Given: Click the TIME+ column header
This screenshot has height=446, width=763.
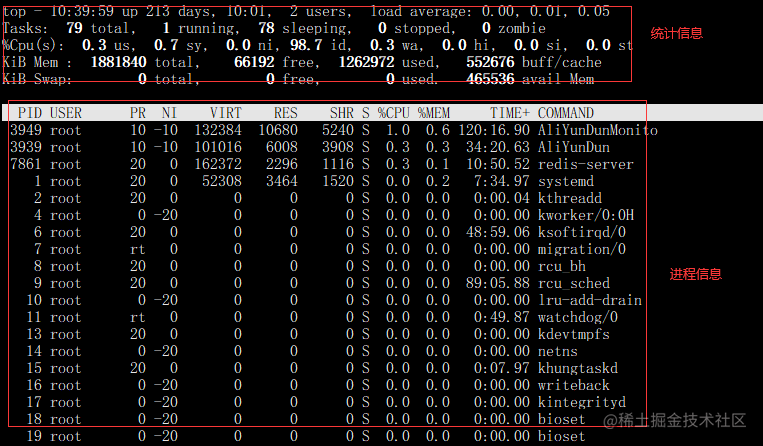Looking at the screenshot, I should click(x=509, y=113).
